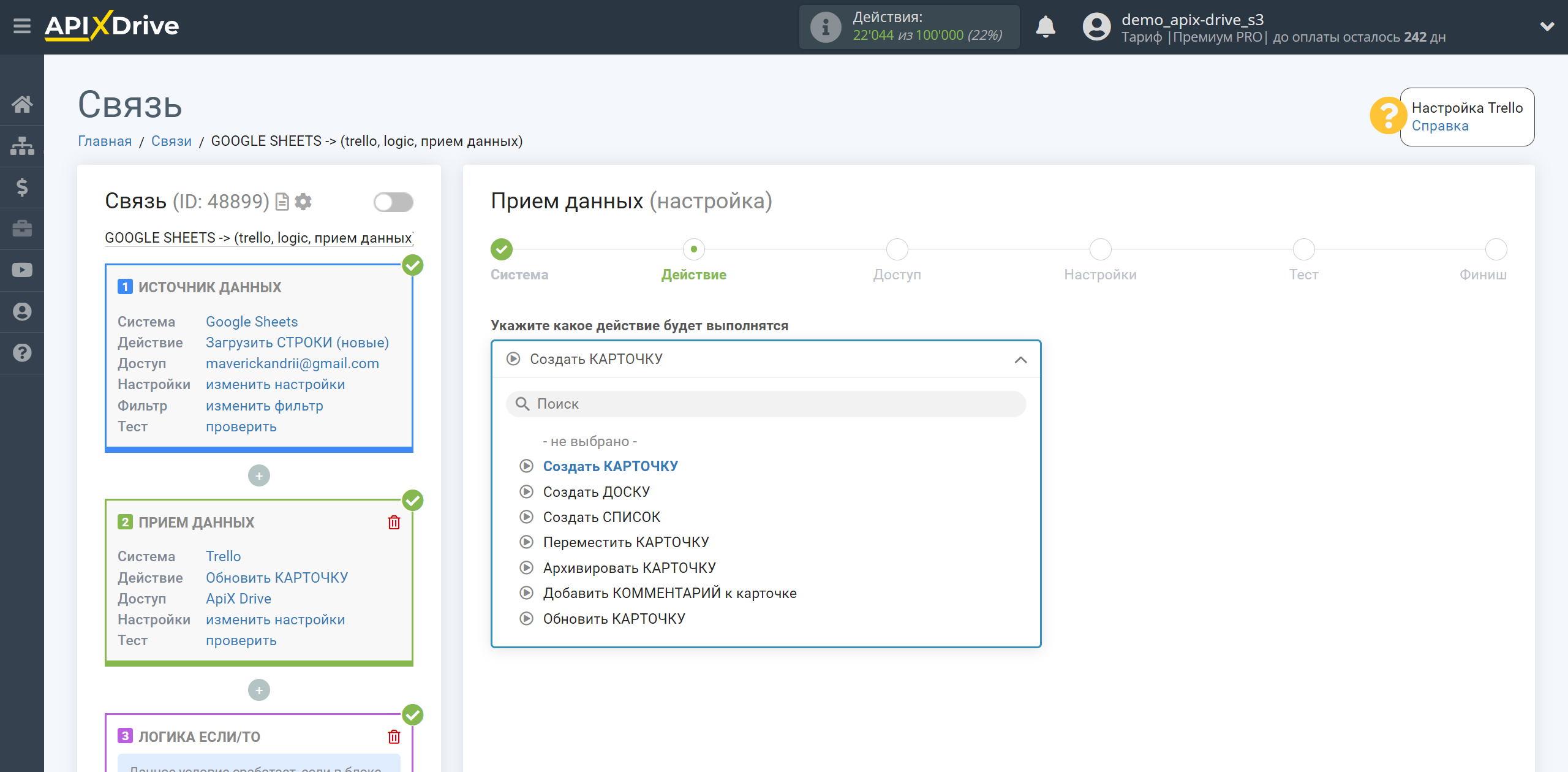The width and height of the screenshot is (1568, 772).
Task: Click the Поиск search field
Action: coord(766,404)
